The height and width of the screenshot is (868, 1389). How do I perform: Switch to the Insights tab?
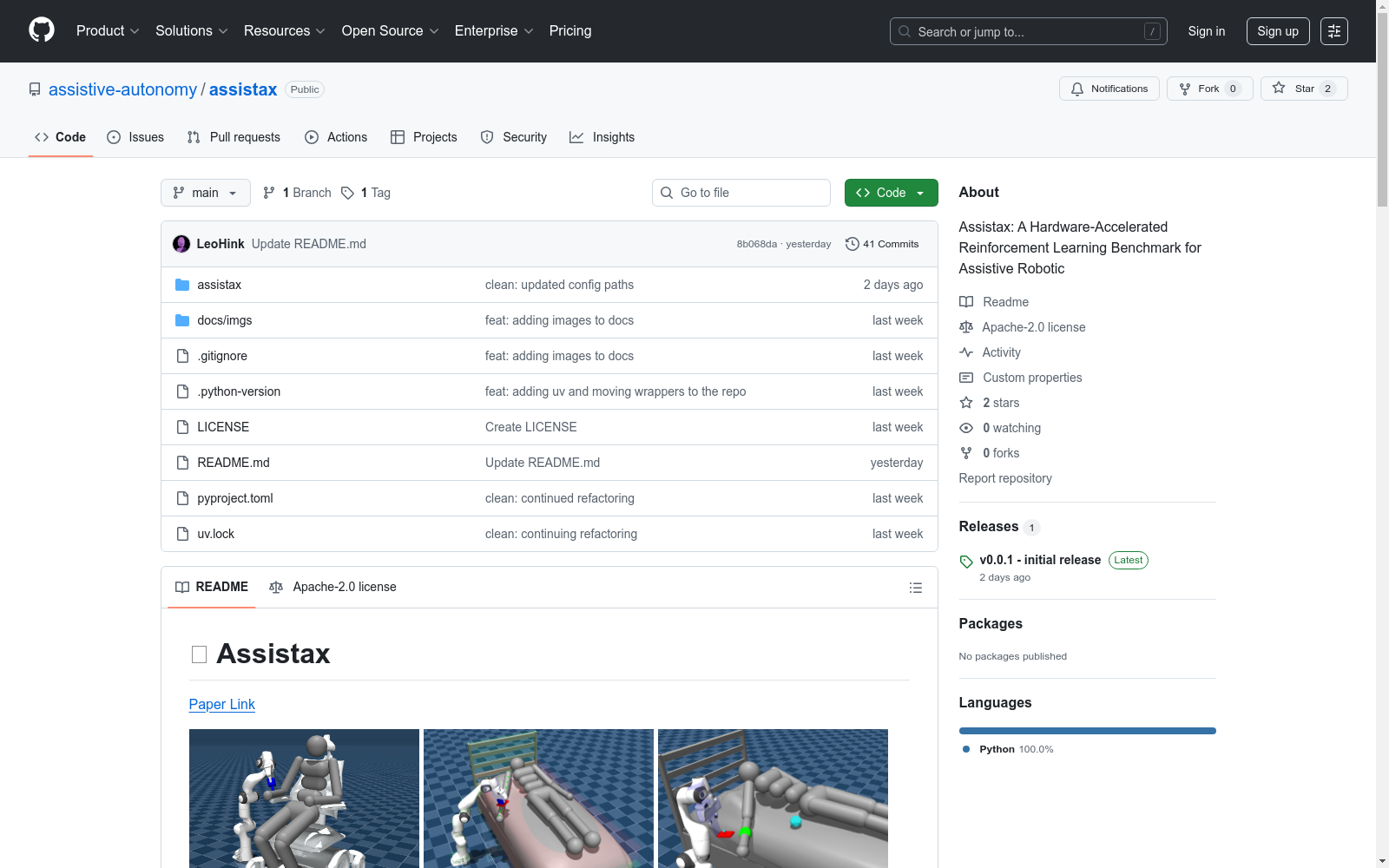[602, 137]
